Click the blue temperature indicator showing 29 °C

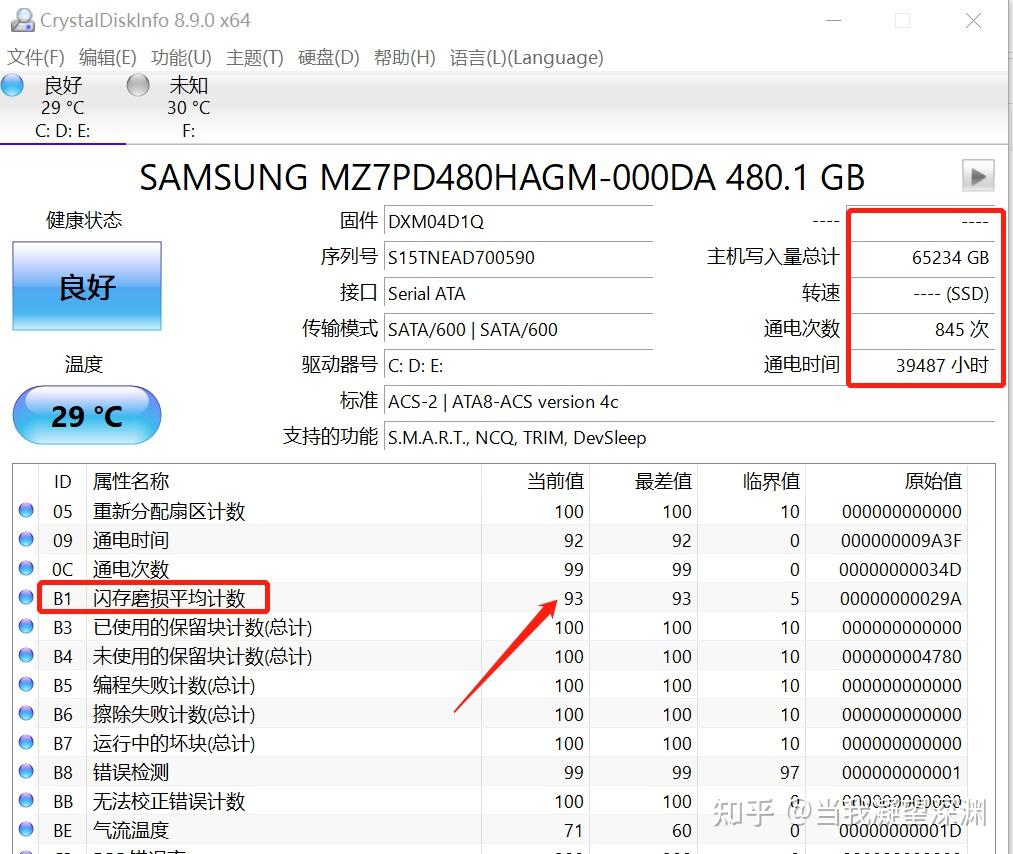coord(86,415)
